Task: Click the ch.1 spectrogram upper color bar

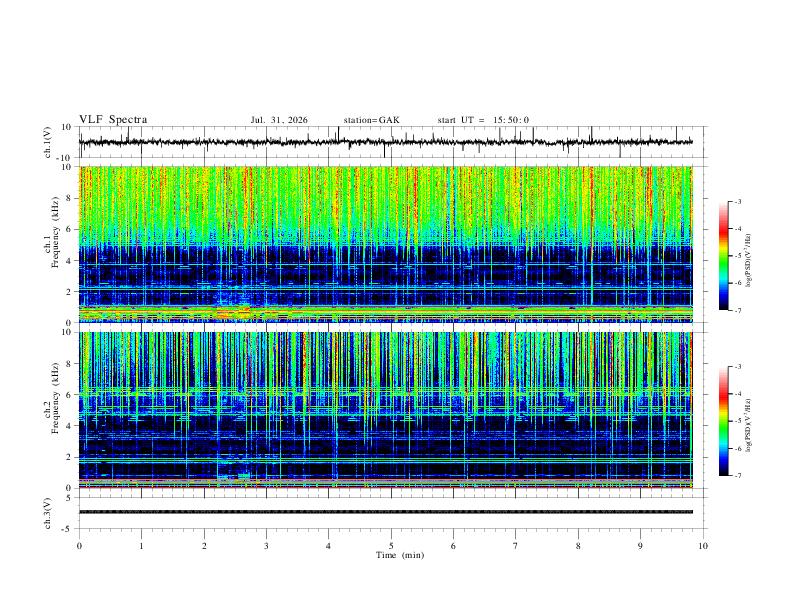Action: tap(723, 256)
